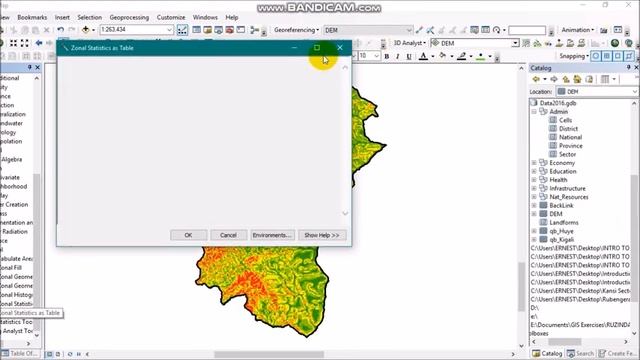Click the Italic formatting icon

[398, 56]
